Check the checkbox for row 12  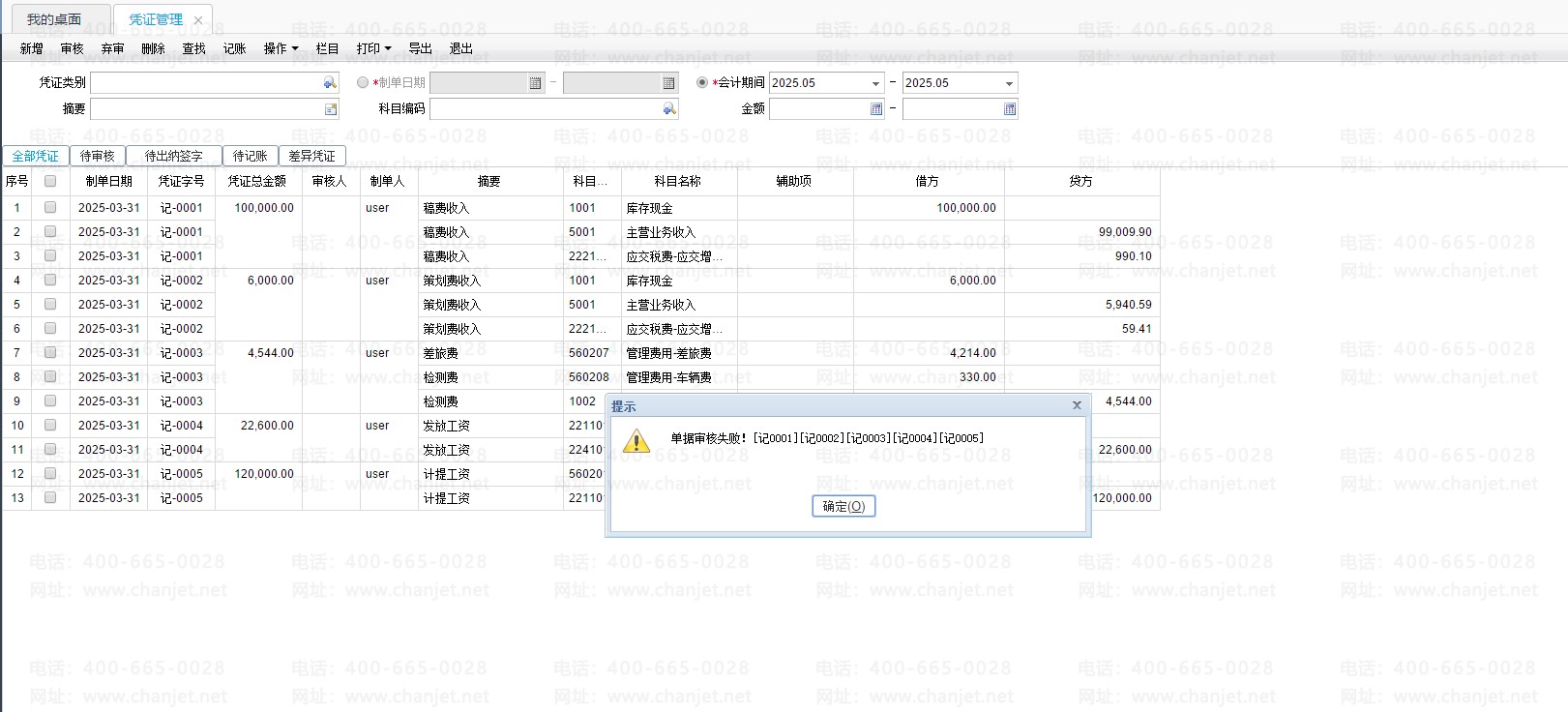coord(50,473)
